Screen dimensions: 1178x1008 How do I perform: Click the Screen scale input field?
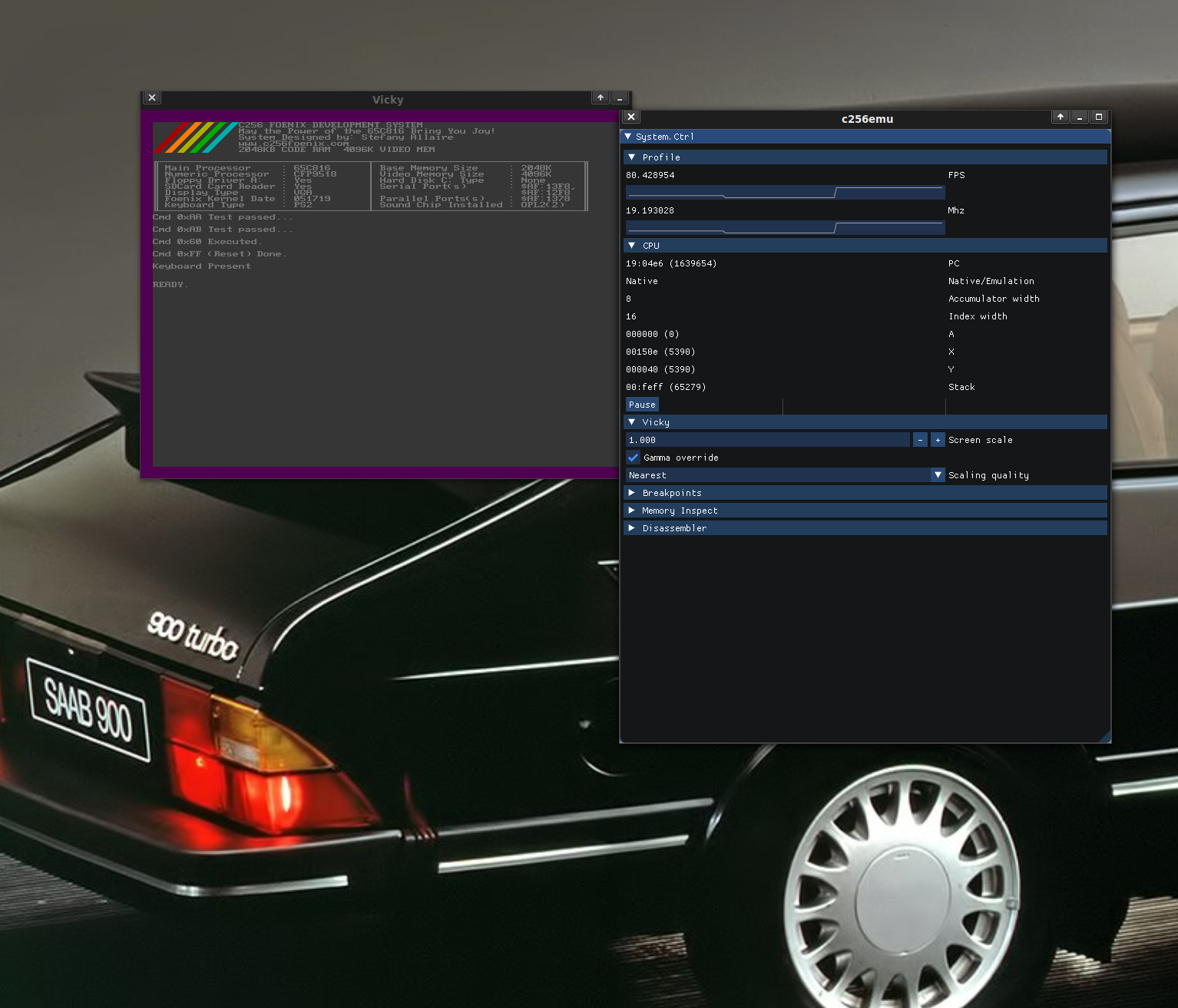coord(768,440)
